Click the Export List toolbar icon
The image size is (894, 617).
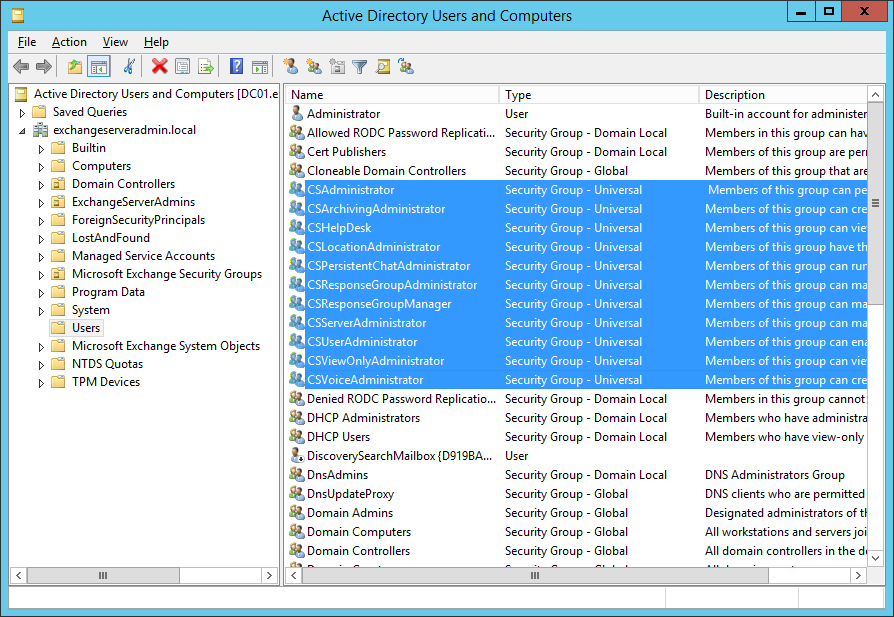click(x=206, y=67)
